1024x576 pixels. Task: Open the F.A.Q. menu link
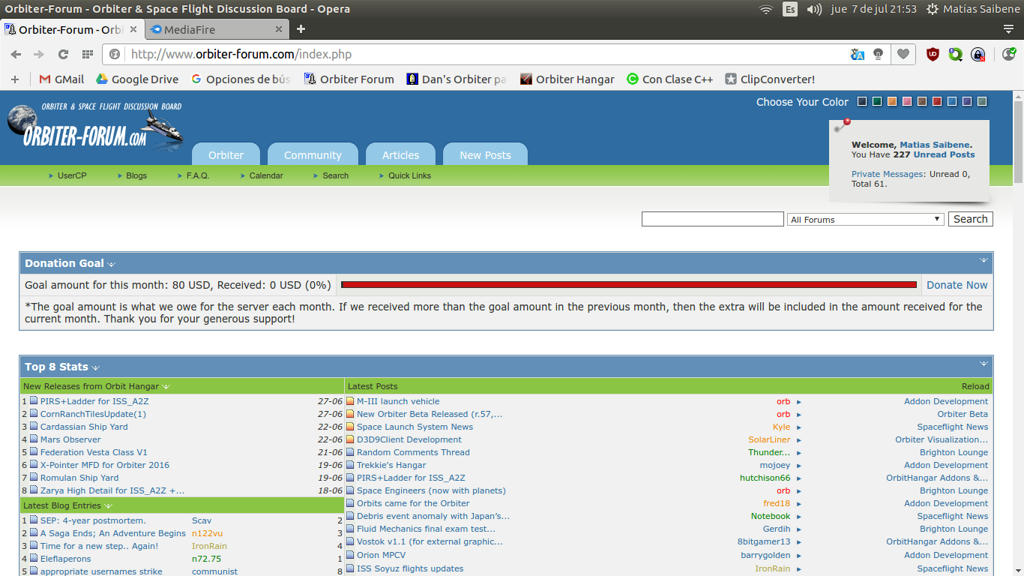coord(198,176)
